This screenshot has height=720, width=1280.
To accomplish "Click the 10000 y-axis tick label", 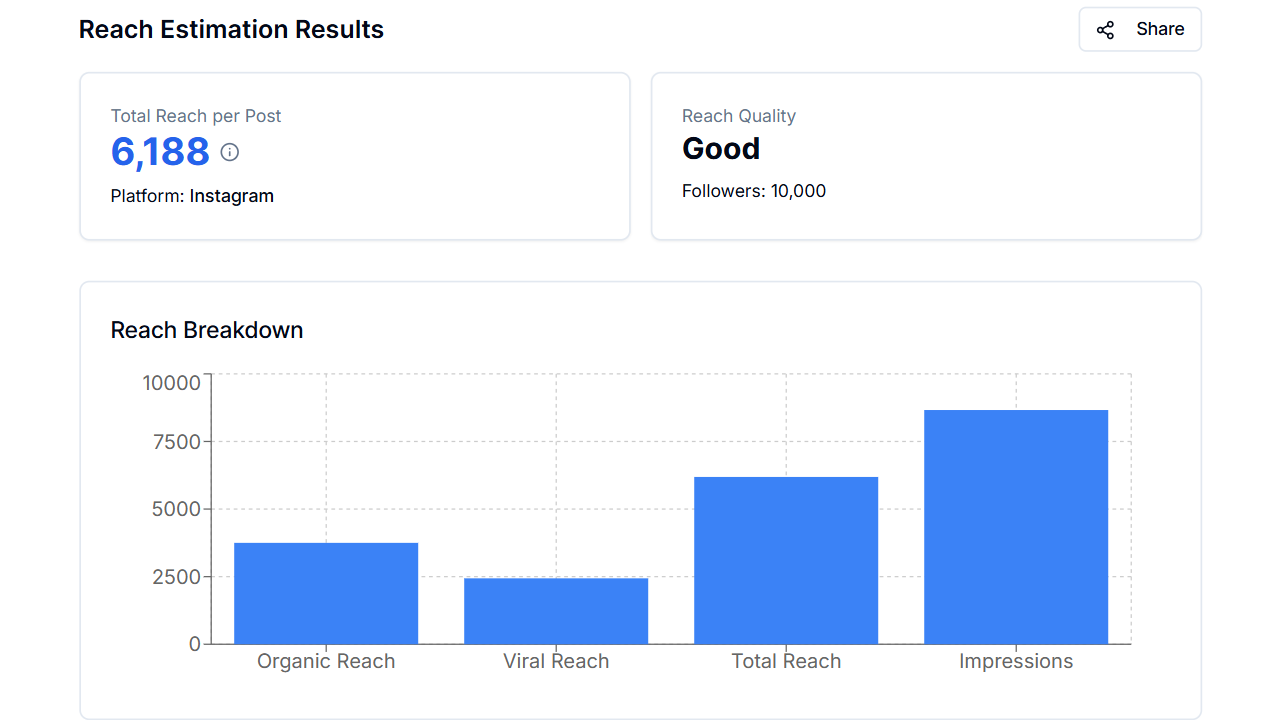I will point(172,383).
